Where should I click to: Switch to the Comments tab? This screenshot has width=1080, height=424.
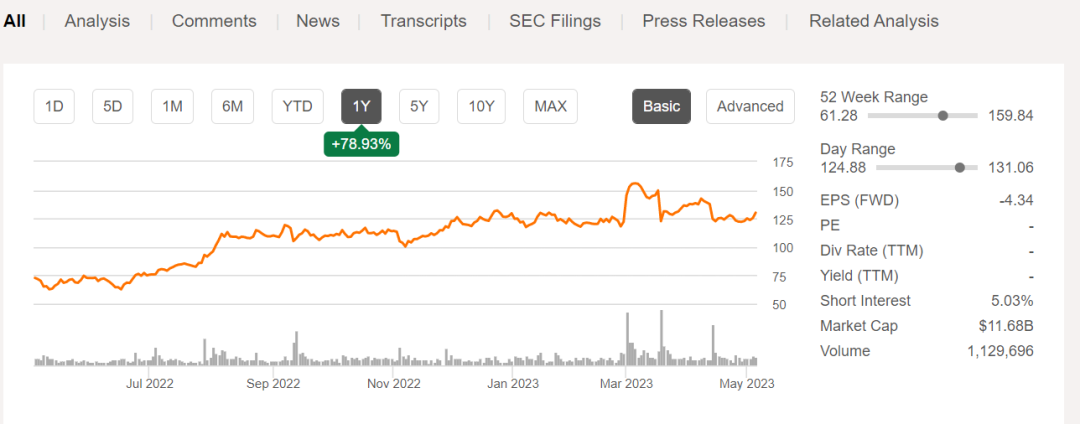(x=214, y=21)
